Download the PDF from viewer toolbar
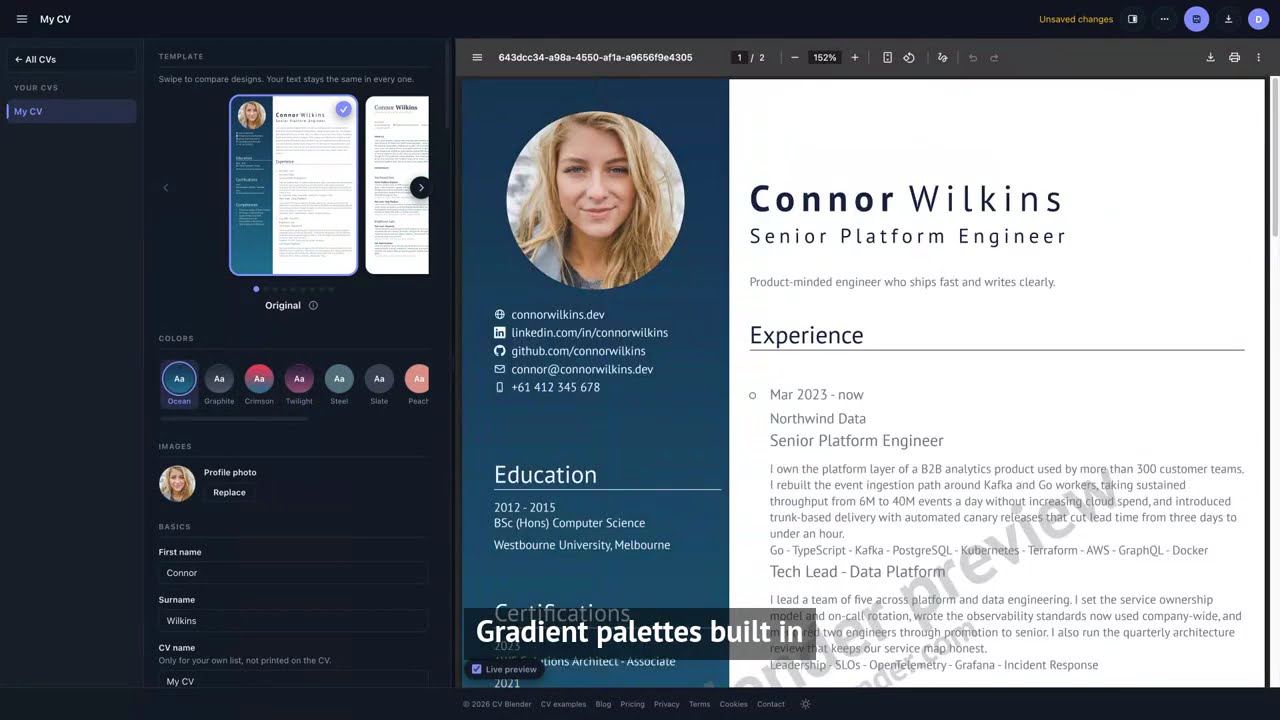Viewport: 1280px width, 720px height. (1210, 58)
